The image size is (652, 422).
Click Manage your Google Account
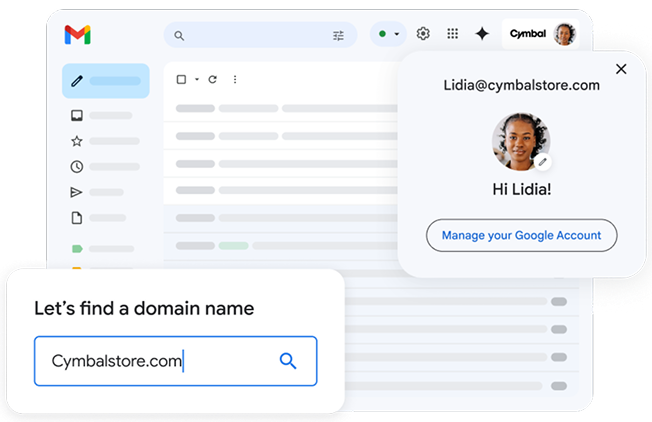click(x=521, y=235)
